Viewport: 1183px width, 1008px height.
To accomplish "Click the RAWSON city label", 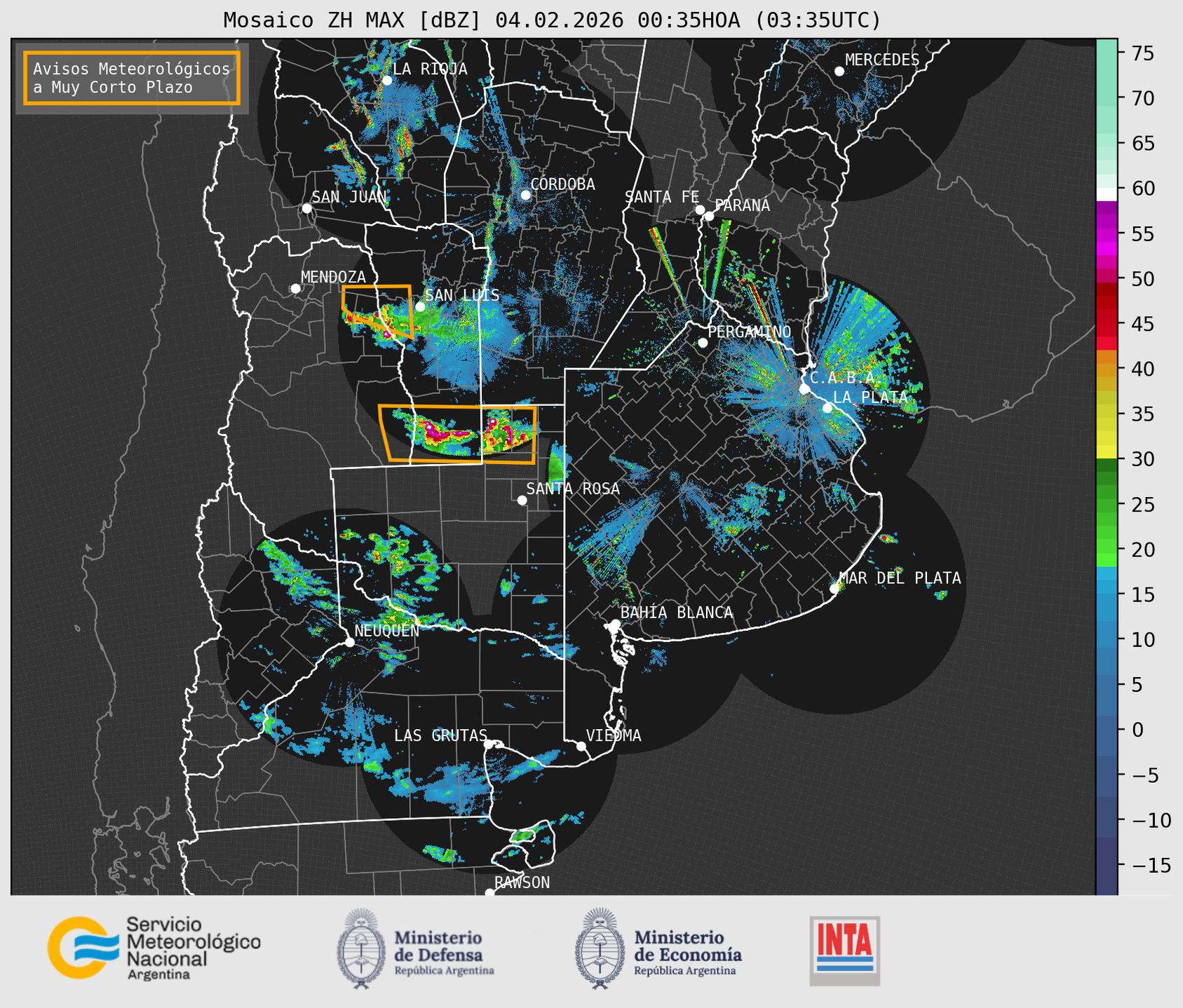I will [x=522, y=883].
